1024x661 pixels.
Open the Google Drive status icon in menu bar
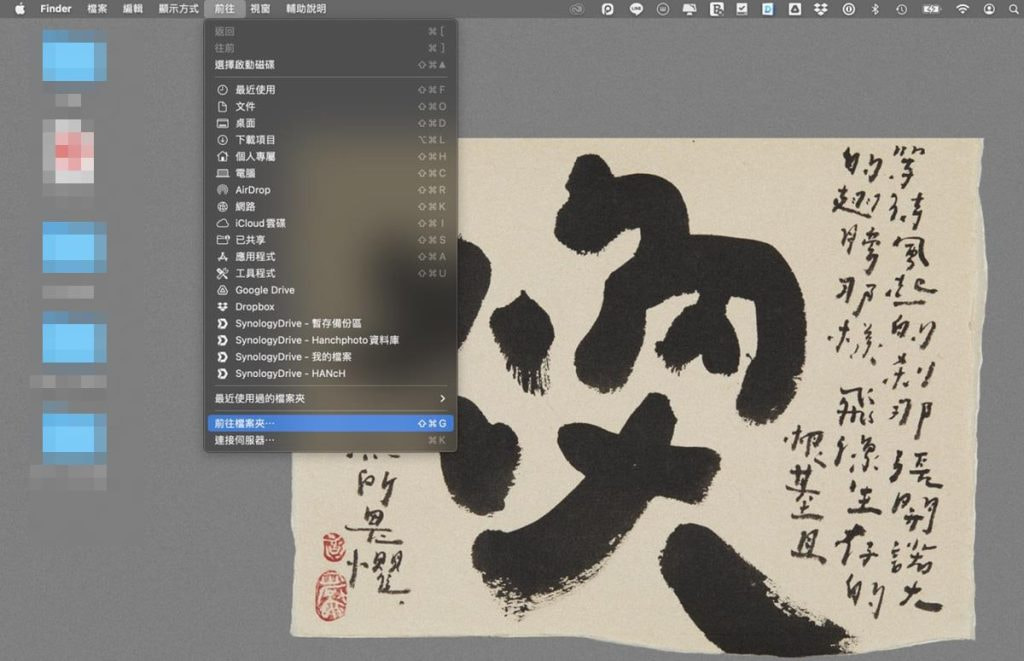click(x=795, y=9)
